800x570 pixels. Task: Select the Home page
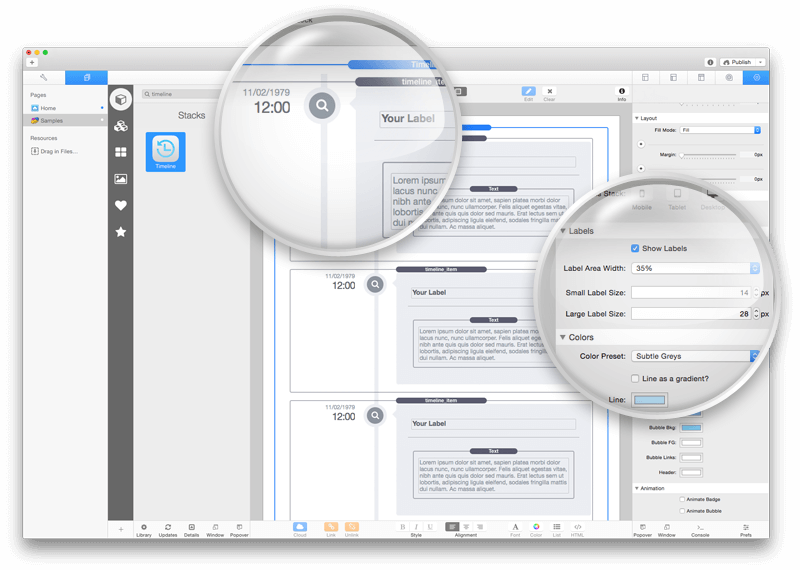[x=65, y=108]
